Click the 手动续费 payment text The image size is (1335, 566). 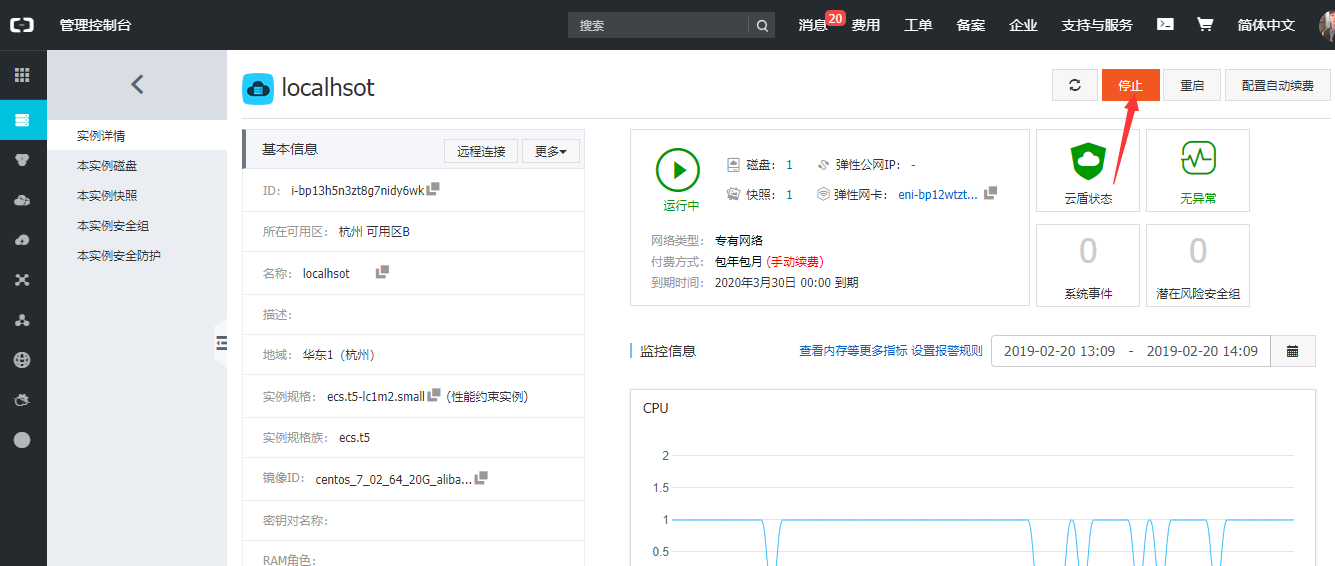795,261
